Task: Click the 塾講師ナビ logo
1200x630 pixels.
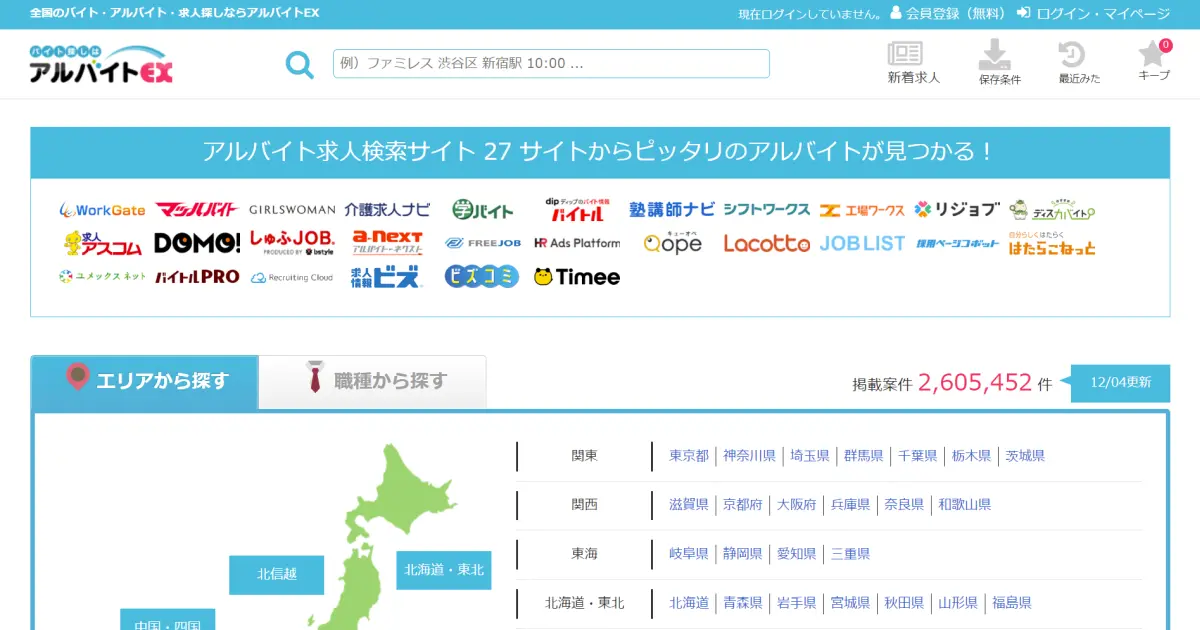Action: (672, 209)
